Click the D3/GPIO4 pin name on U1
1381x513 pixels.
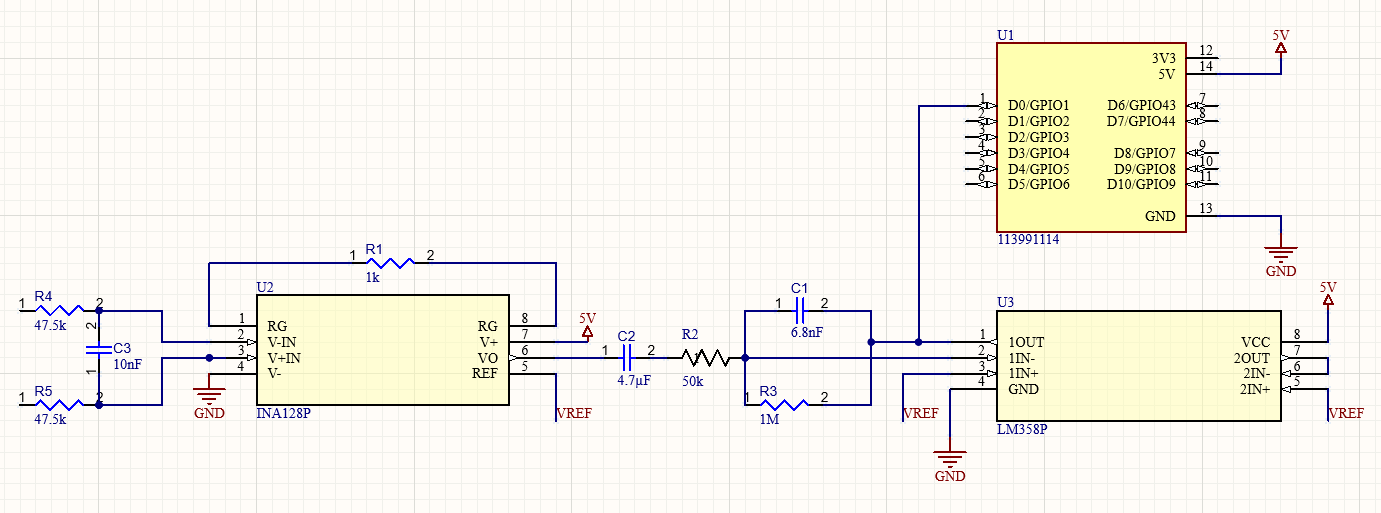coord(1039,153)
